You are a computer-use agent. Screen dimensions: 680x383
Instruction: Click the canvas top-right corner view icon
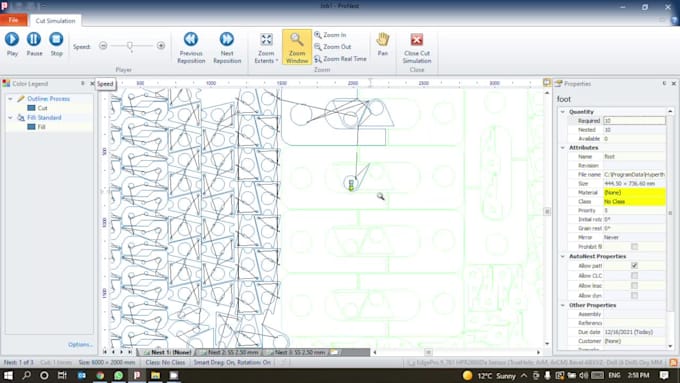point(547,82)
